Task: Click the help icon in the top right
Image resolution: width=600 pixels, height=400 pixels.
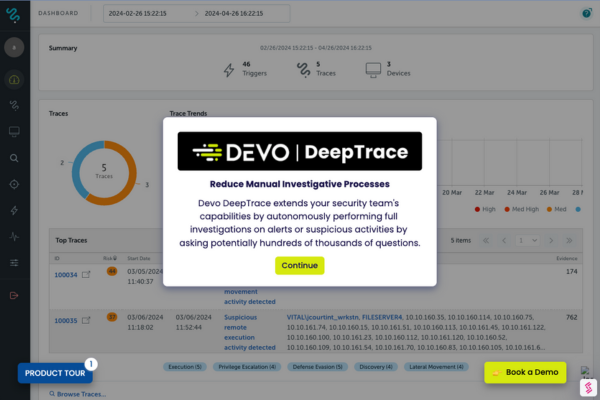Action: (x=586, y=14)
